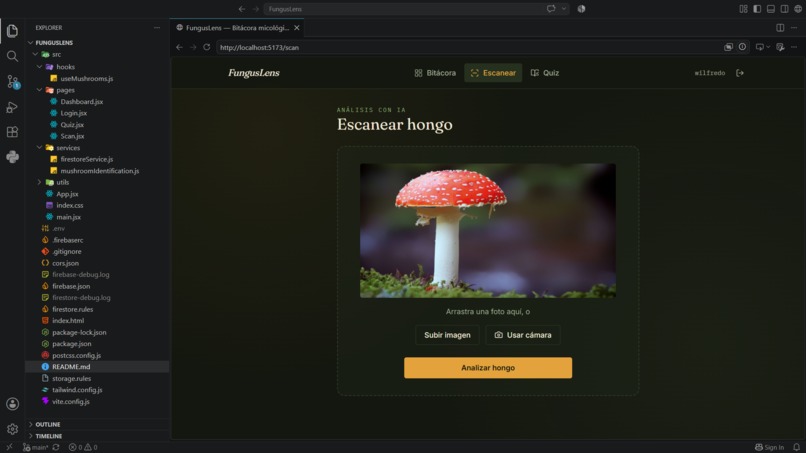
Task: Open chat icon in command center
Action: (x=551, y=9)
